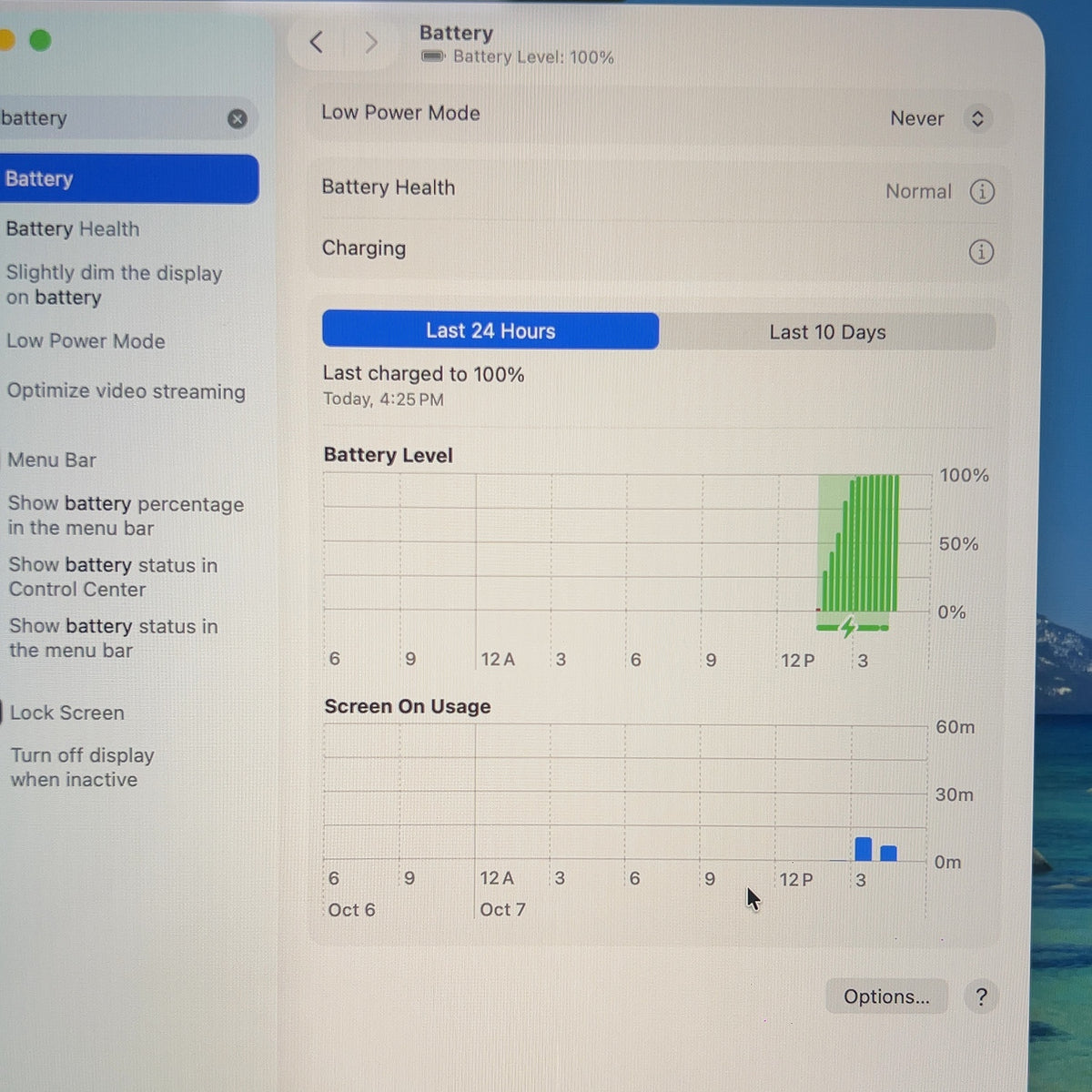Screen dimensions: 1092x1092
Task: Switch to Last 24 Hours tab
Action: coord(490,330)
